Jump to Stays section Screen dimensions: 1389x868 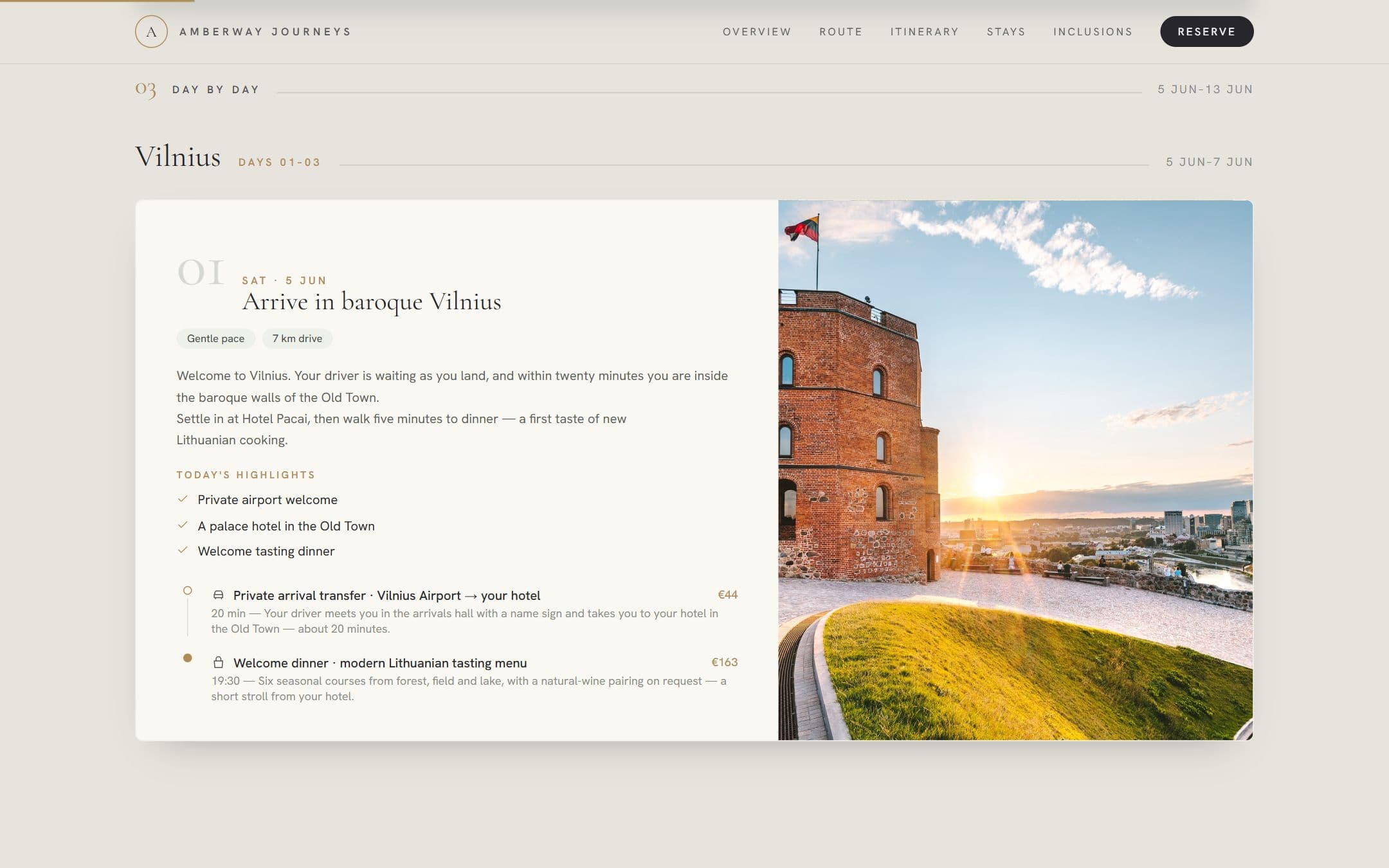tap(1006, 32)
